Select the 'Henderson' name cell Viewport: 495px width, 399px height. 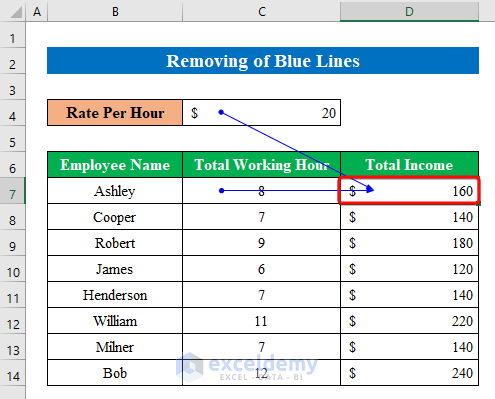coord(115,295)
